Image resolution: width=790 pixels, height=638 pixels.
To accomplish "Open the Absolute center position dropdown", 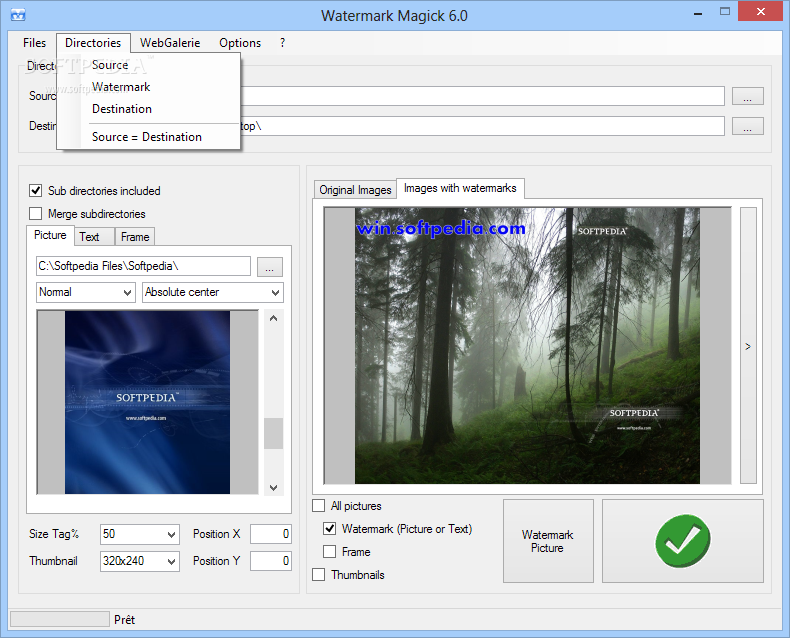I will 213,292.
